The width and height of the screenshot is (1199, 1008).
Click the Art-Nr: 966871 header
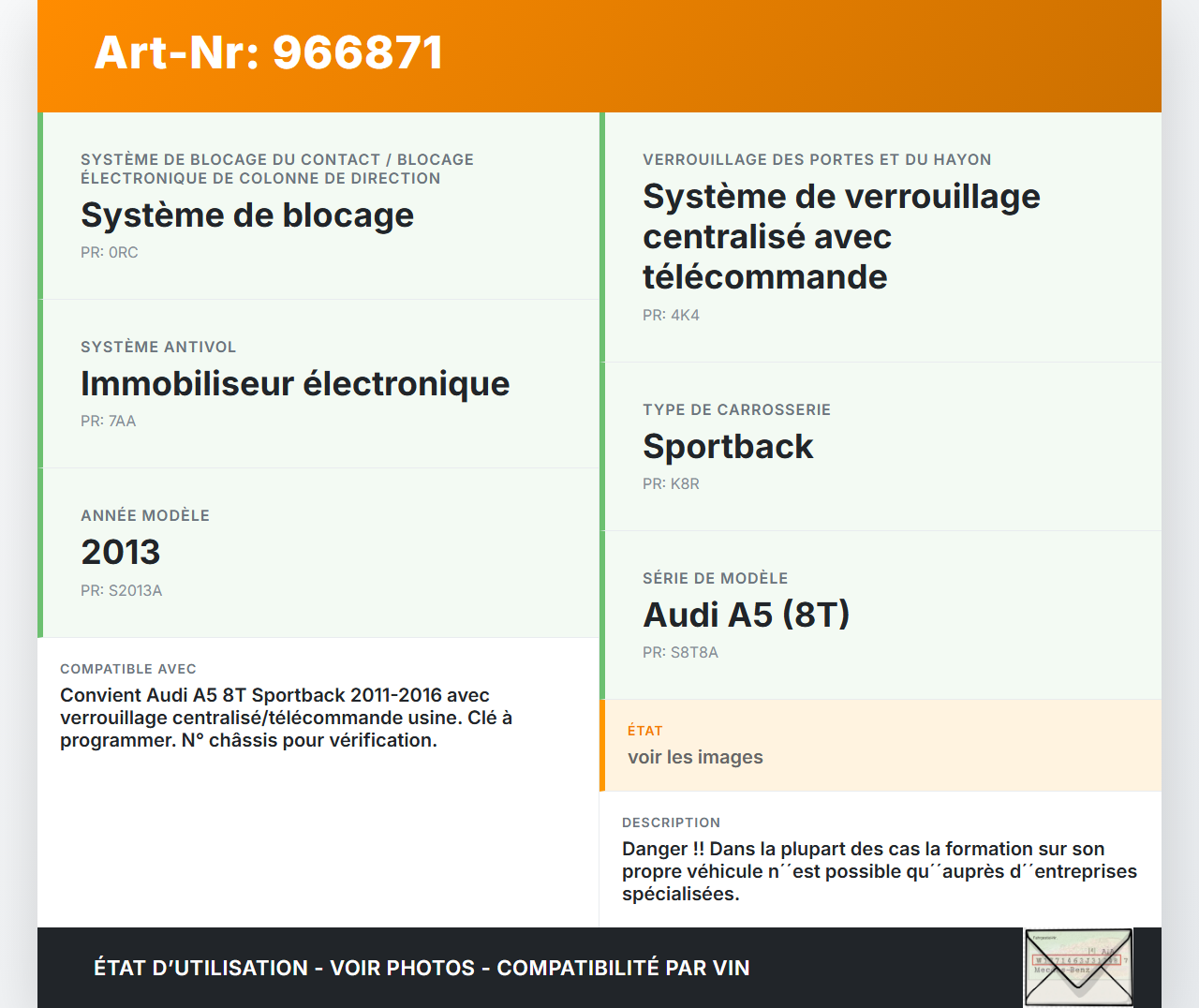coord(268,53)
